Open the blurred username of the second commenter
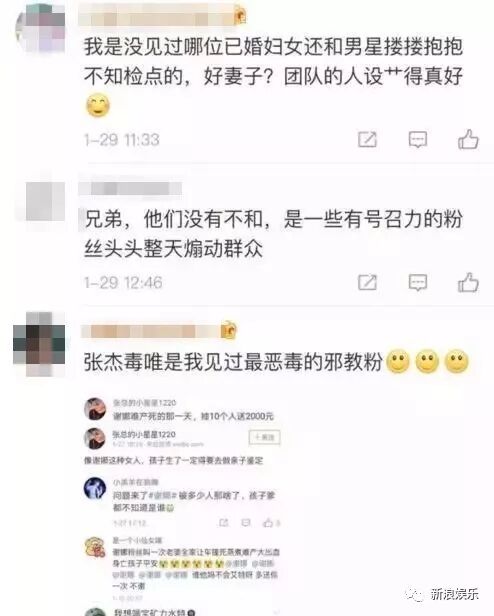Image resolution: width=494 pixels, height=616 pixels. [x=130, y=188]
